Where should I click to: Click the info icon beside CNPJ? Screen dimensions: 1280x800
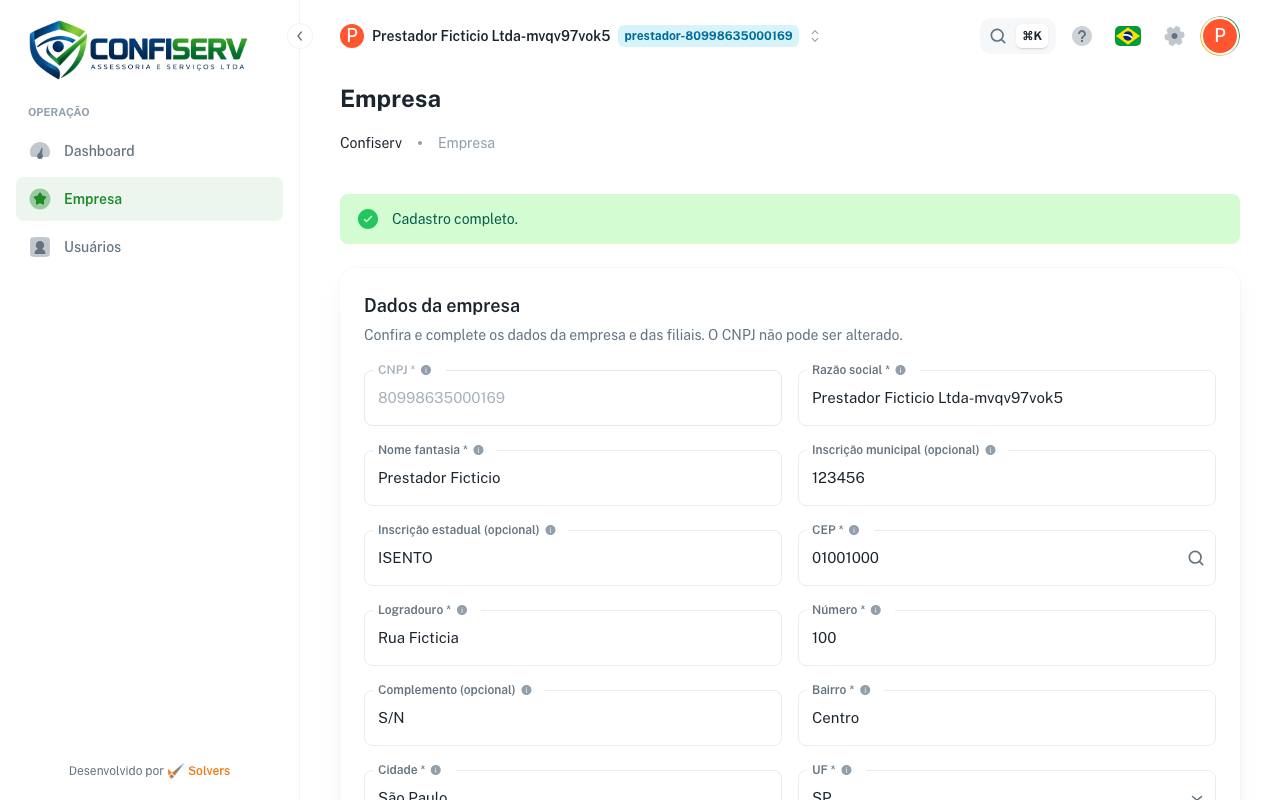426,370
